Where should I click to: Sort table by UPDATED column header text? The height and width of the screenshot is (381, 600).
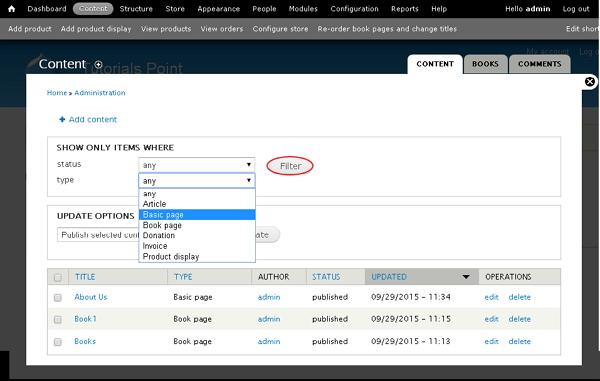click(389, 277)
